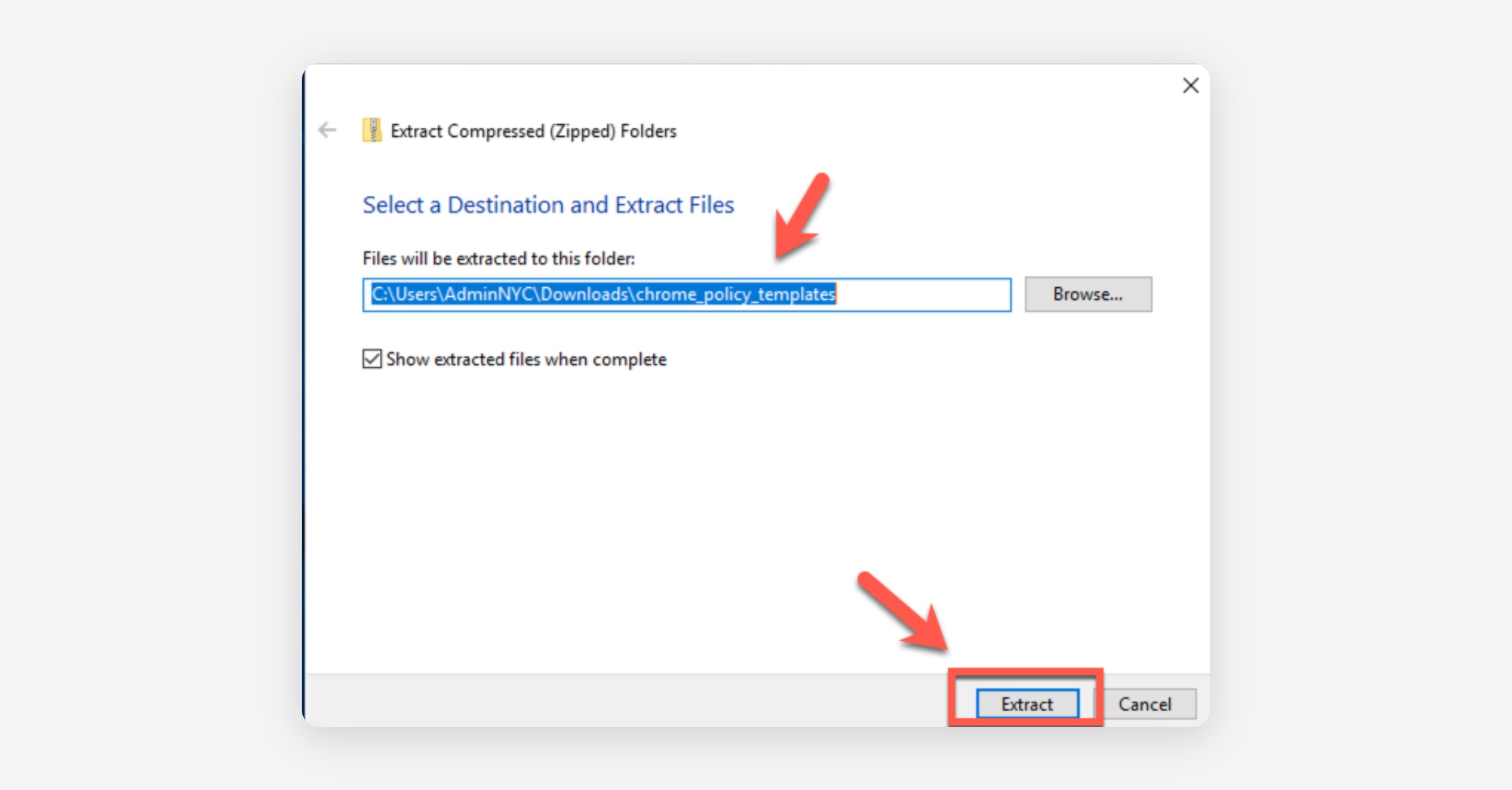Click the back arrow in the wizard header

pyautogui.click(x=327, y=130)
